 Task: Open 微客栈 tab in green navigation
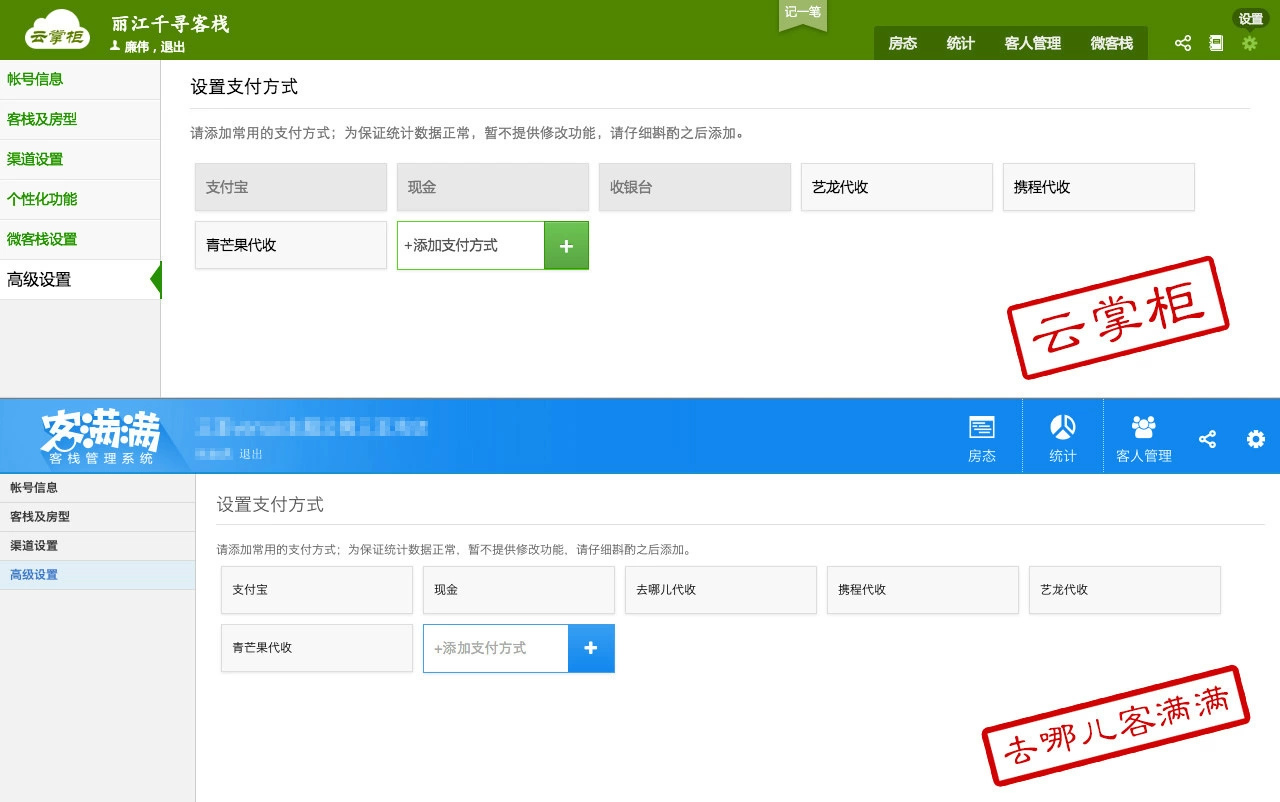1112,43
